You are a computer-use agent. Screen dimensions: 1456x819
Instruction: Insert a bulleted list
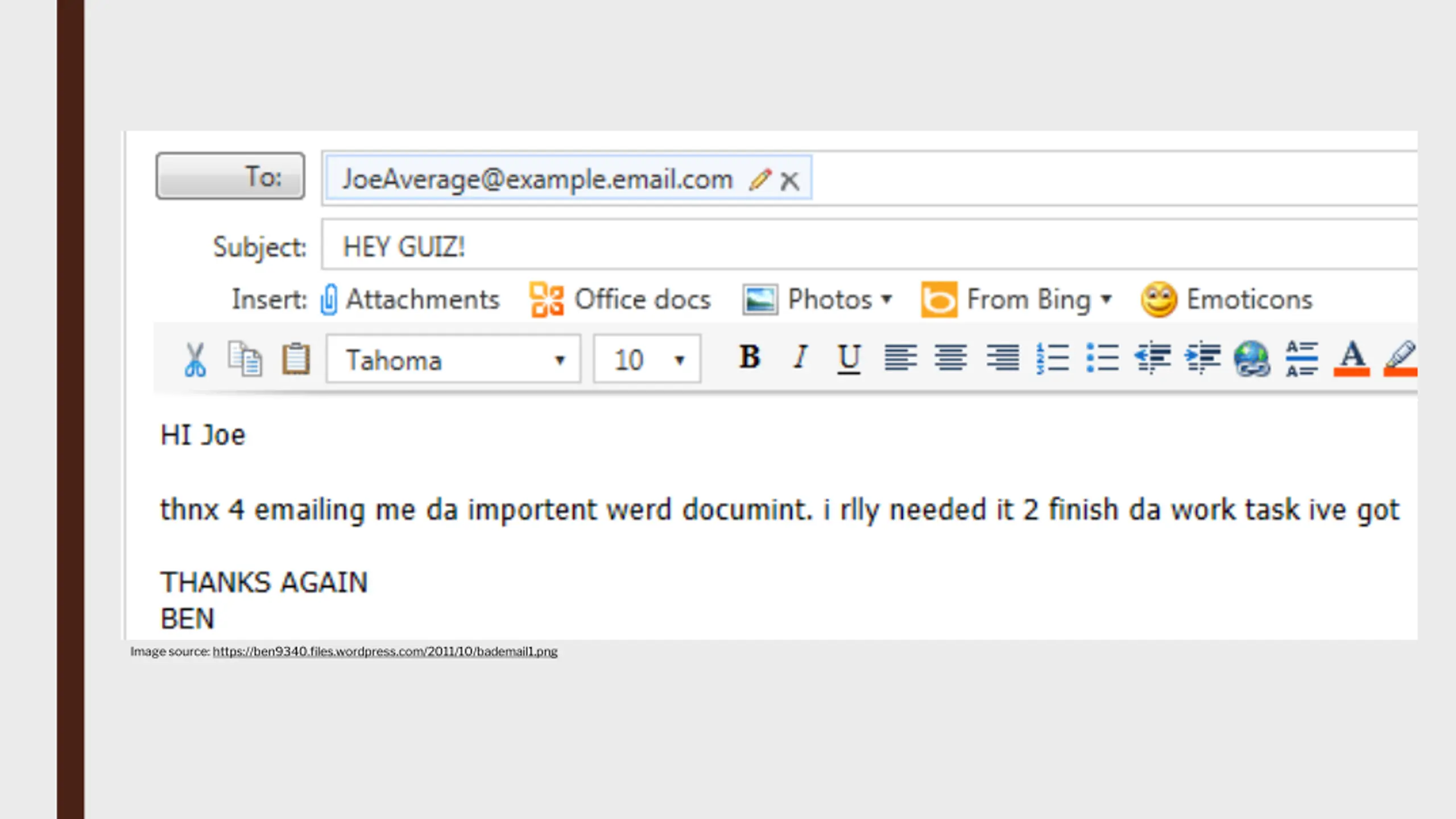pos(1102,358)
